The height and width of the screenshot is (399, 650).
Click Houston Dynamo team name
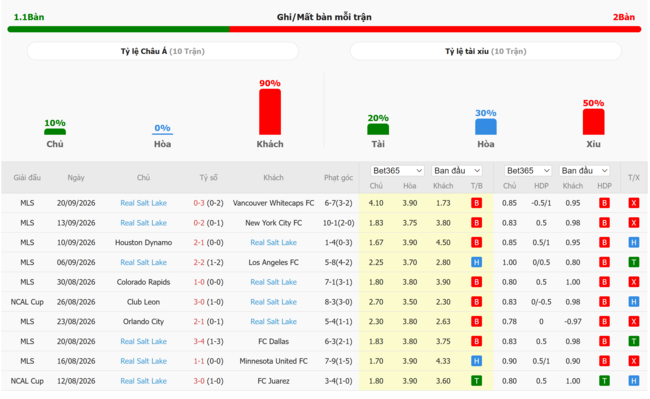(143, 242)
